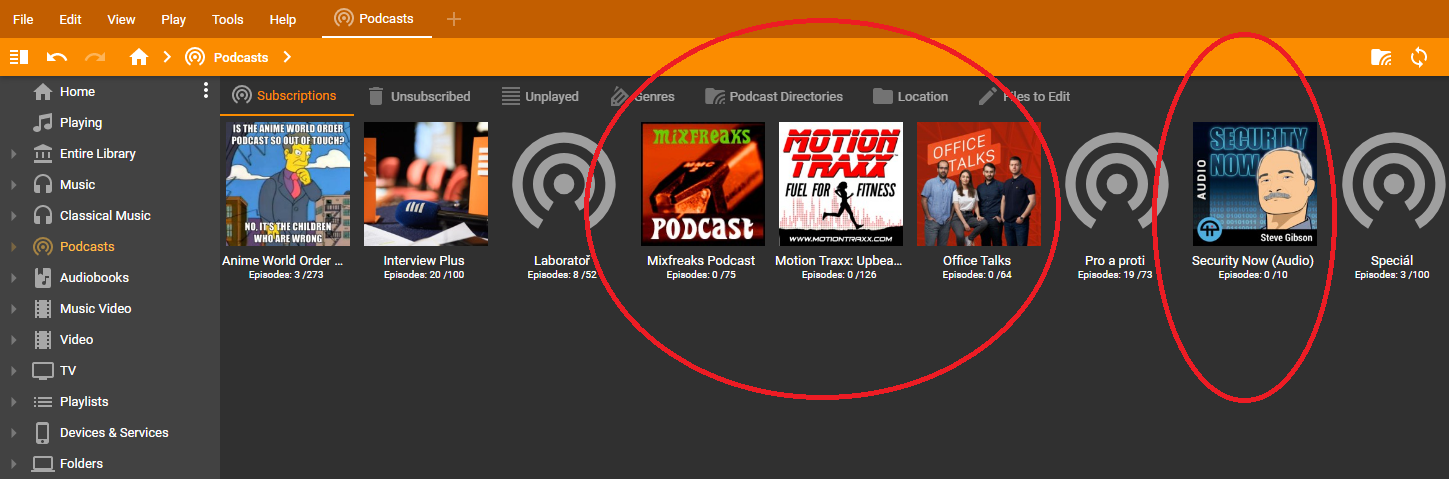Click the undo back arrow icon

[x=57, y=57]
